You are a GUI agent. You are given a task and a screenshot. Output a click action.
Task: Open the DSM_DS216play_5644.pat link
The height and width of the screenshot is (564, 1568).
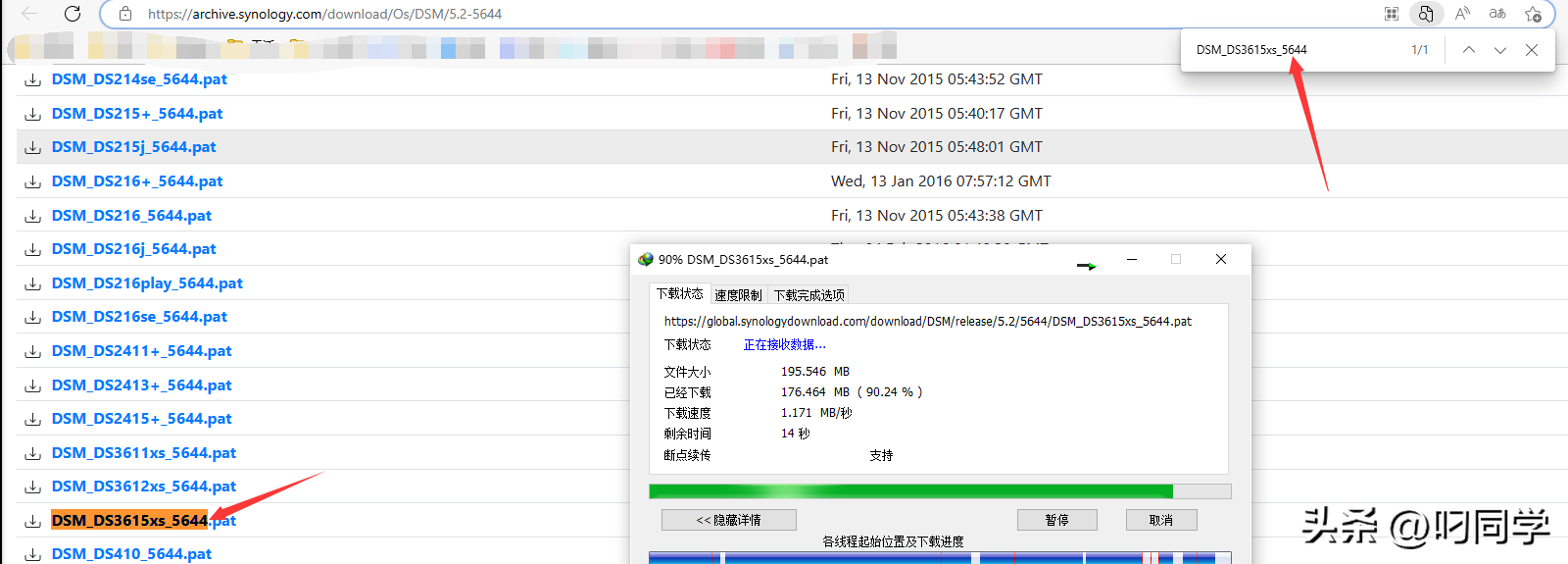point(147,283)
